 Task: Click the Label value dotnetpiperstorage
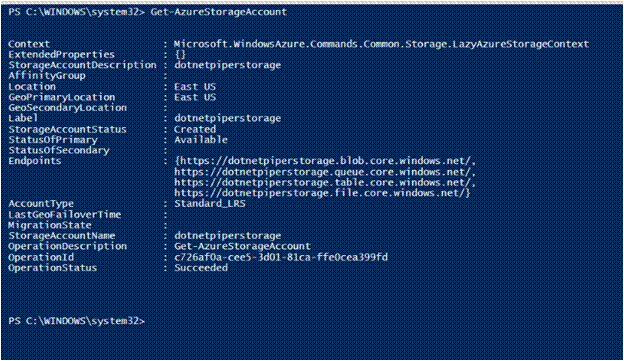228,119
